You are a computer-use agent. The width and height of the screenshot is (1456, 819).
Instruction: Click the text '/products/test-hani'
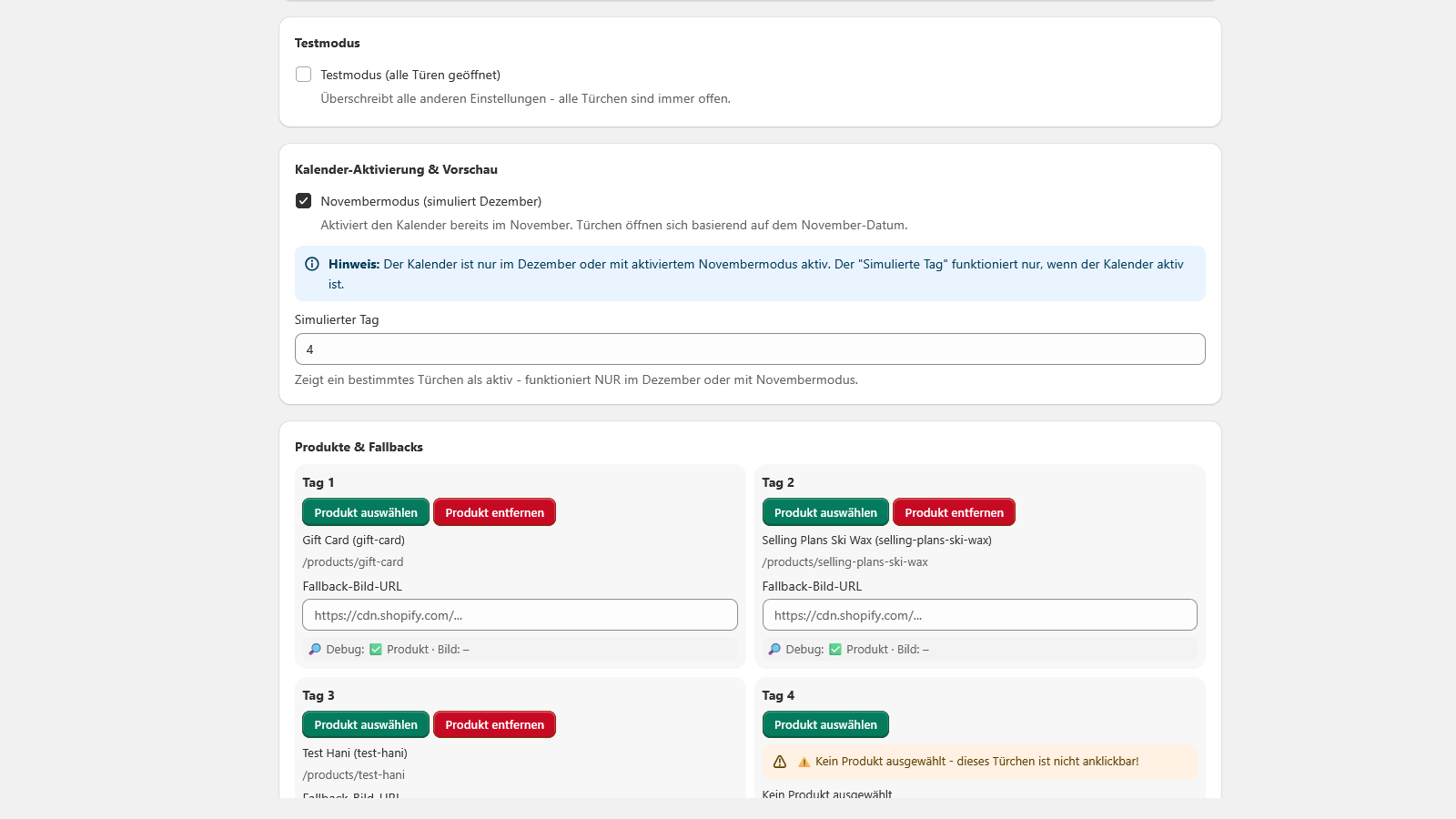pyautogui.click(x=354, y=775)
